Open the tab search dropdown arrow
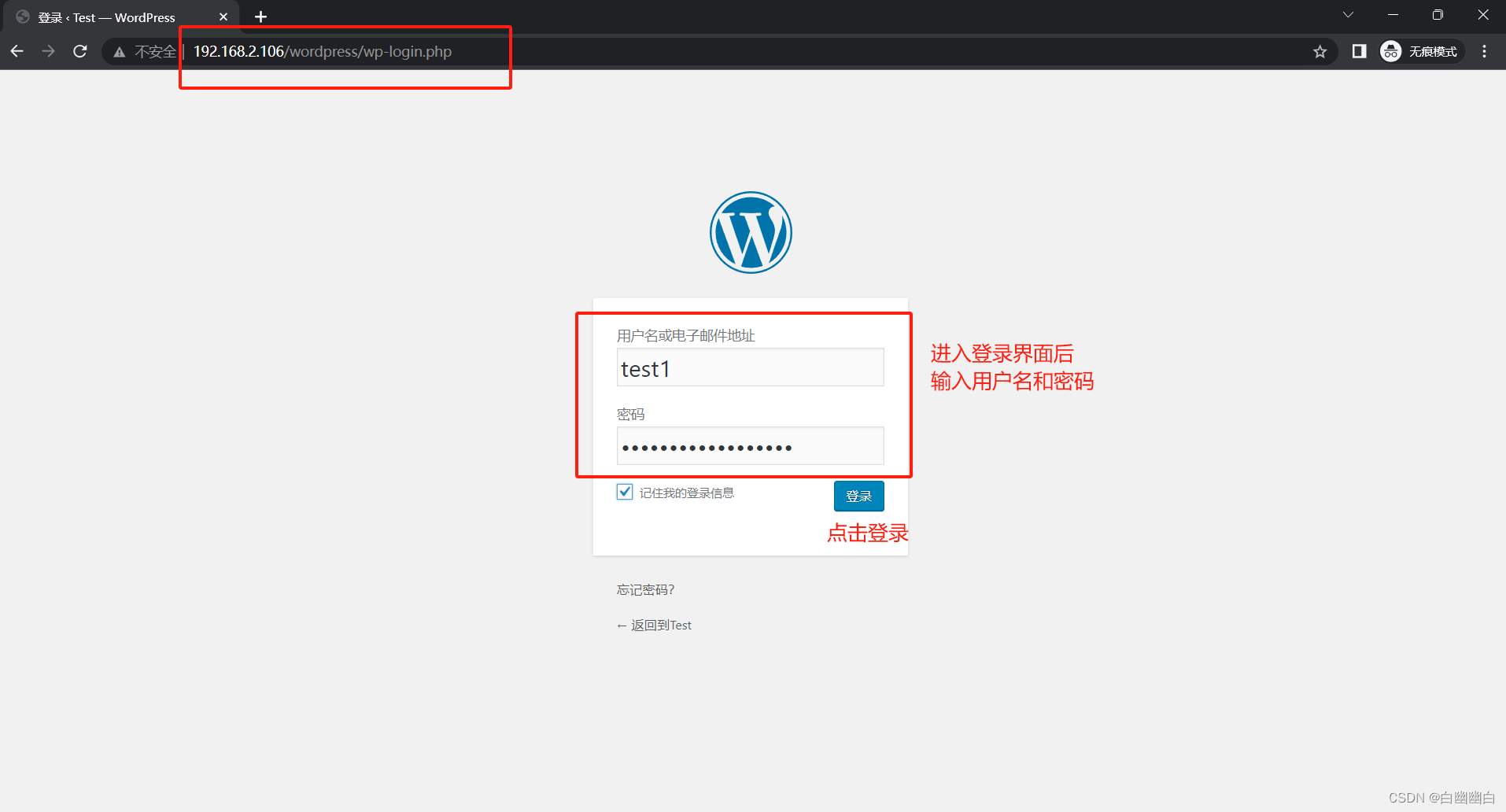This screenshot has height=812, width=1506. (x=1348, y=15)
